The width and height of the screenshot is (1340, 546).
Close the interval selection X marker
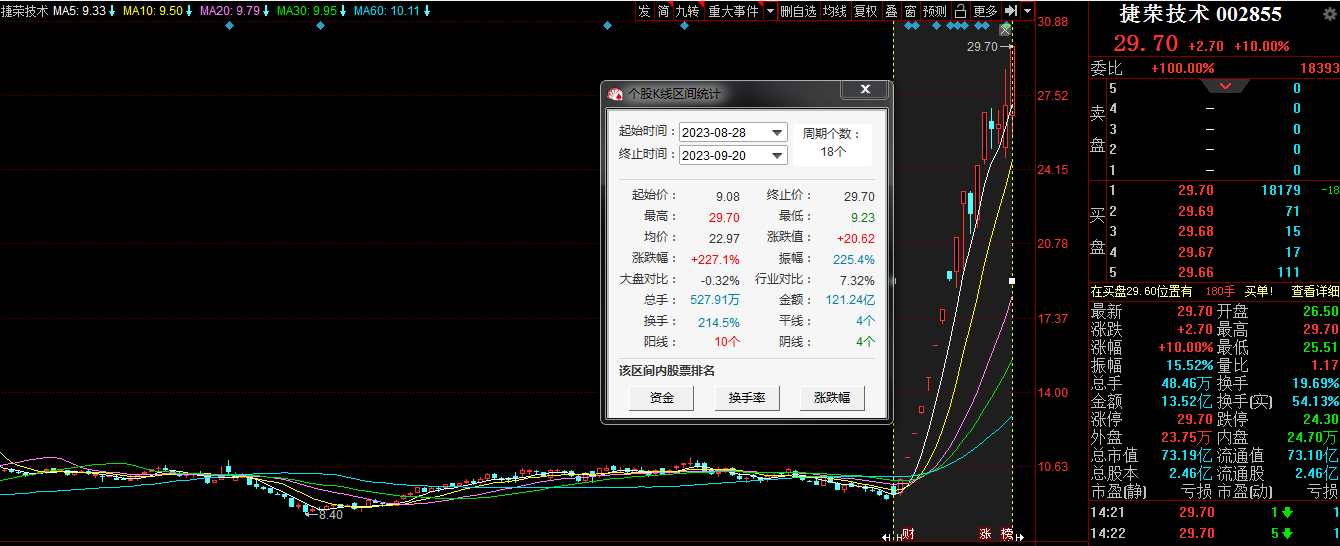[x=1005, y=30]
